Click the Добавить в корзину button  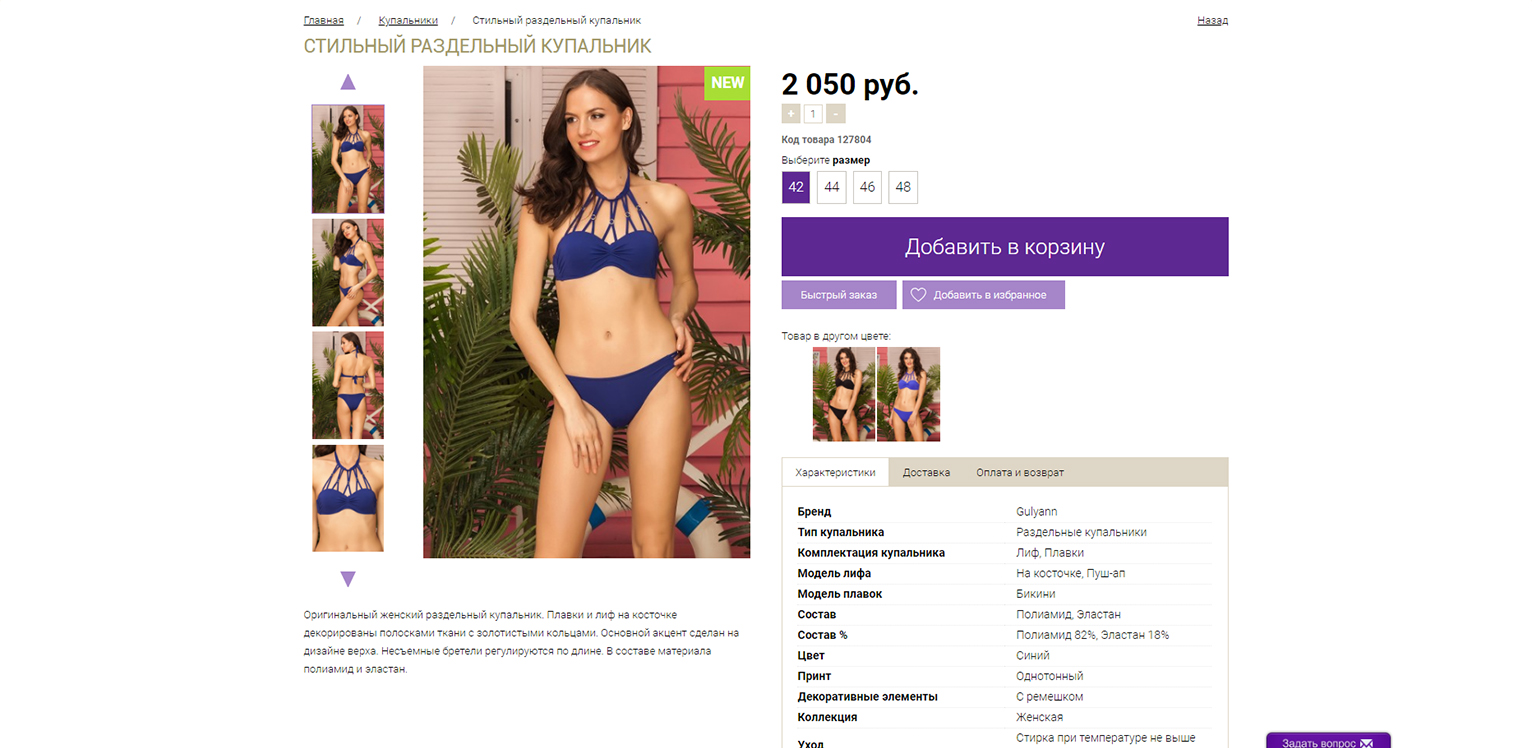coord(1005,247)
